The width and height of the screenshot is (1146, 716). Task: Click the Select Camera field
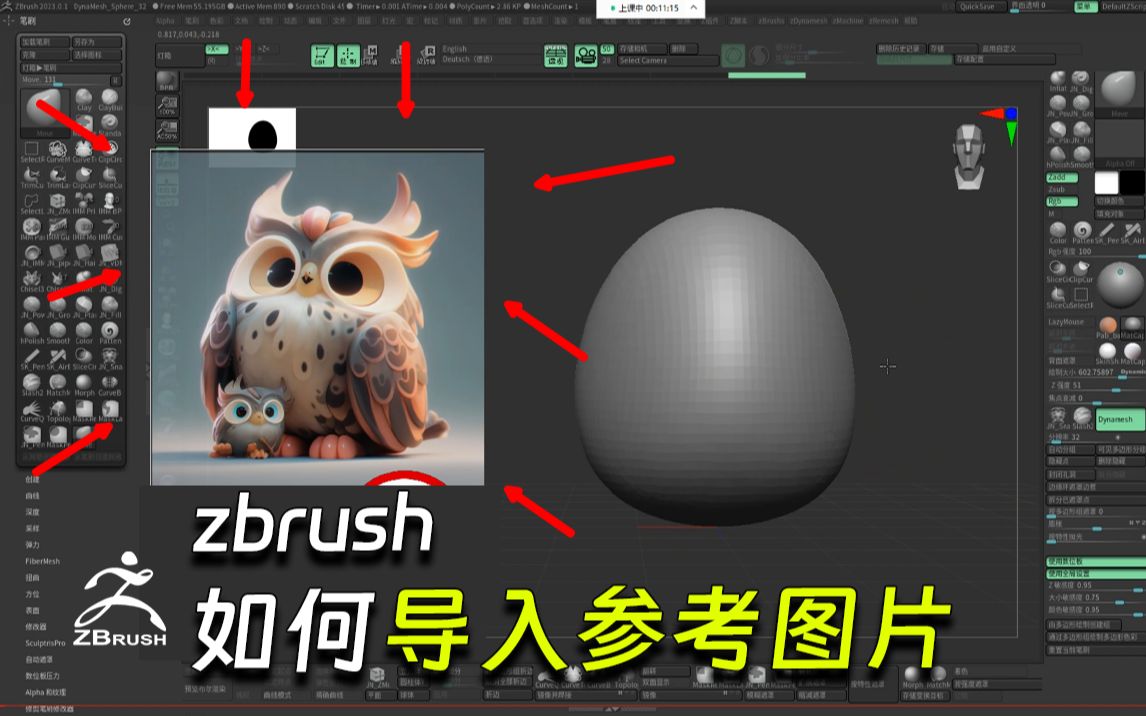[x=667, y=61]
